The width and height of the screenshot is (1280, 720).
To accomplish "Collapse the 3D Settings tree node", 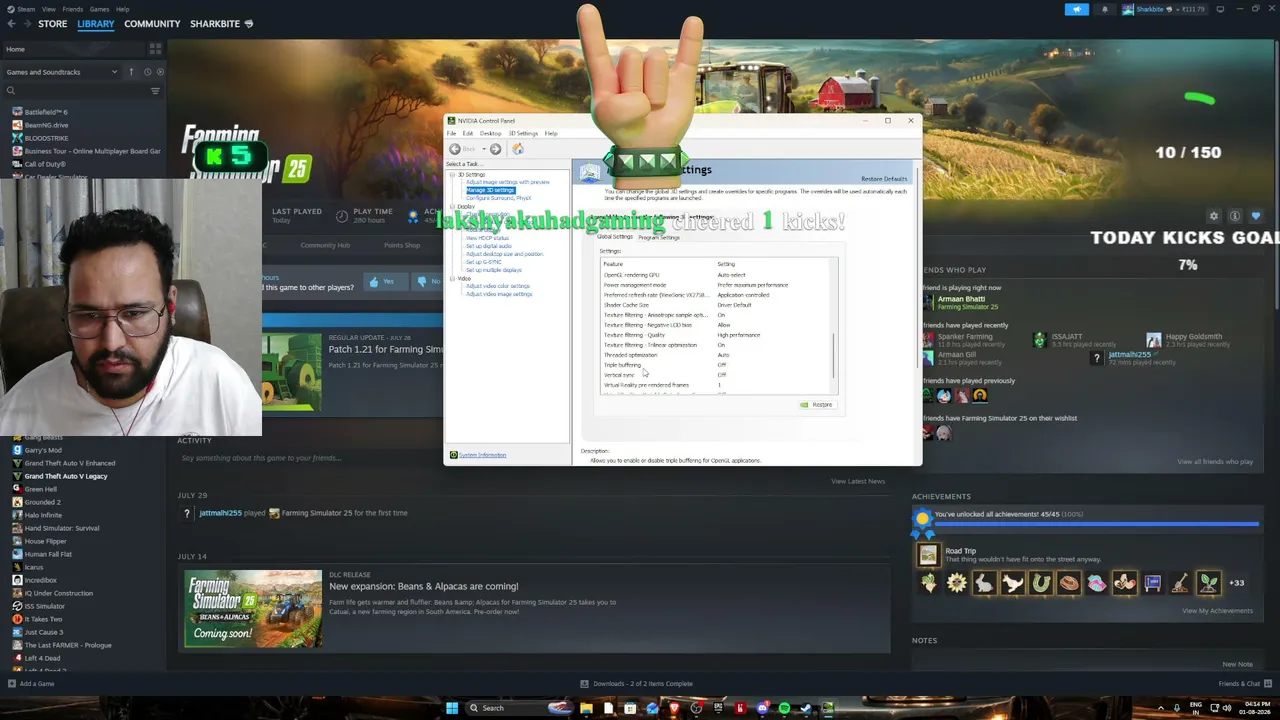I will pyautogui.click(x=452, y=175).
